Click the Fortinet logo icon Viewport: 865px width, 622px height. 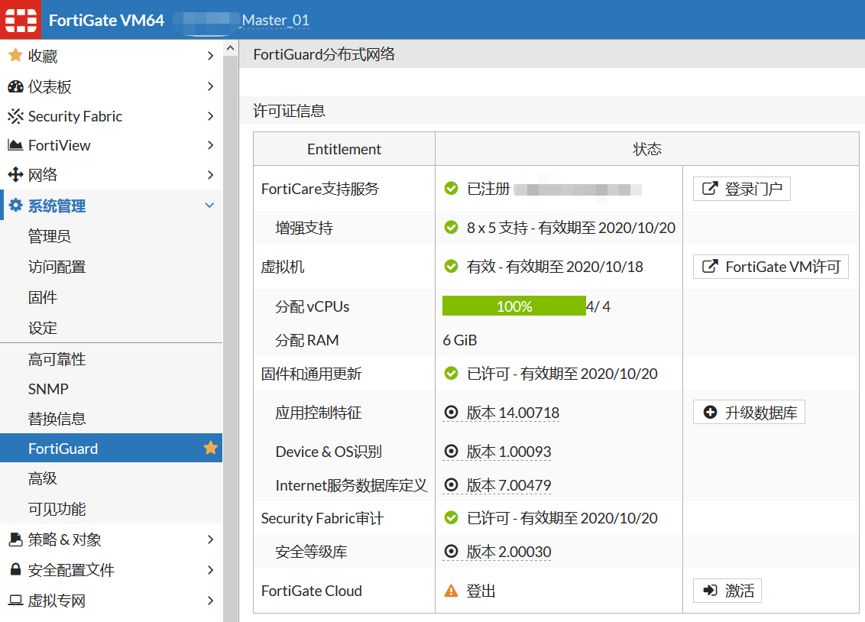(x=21, y=20)
